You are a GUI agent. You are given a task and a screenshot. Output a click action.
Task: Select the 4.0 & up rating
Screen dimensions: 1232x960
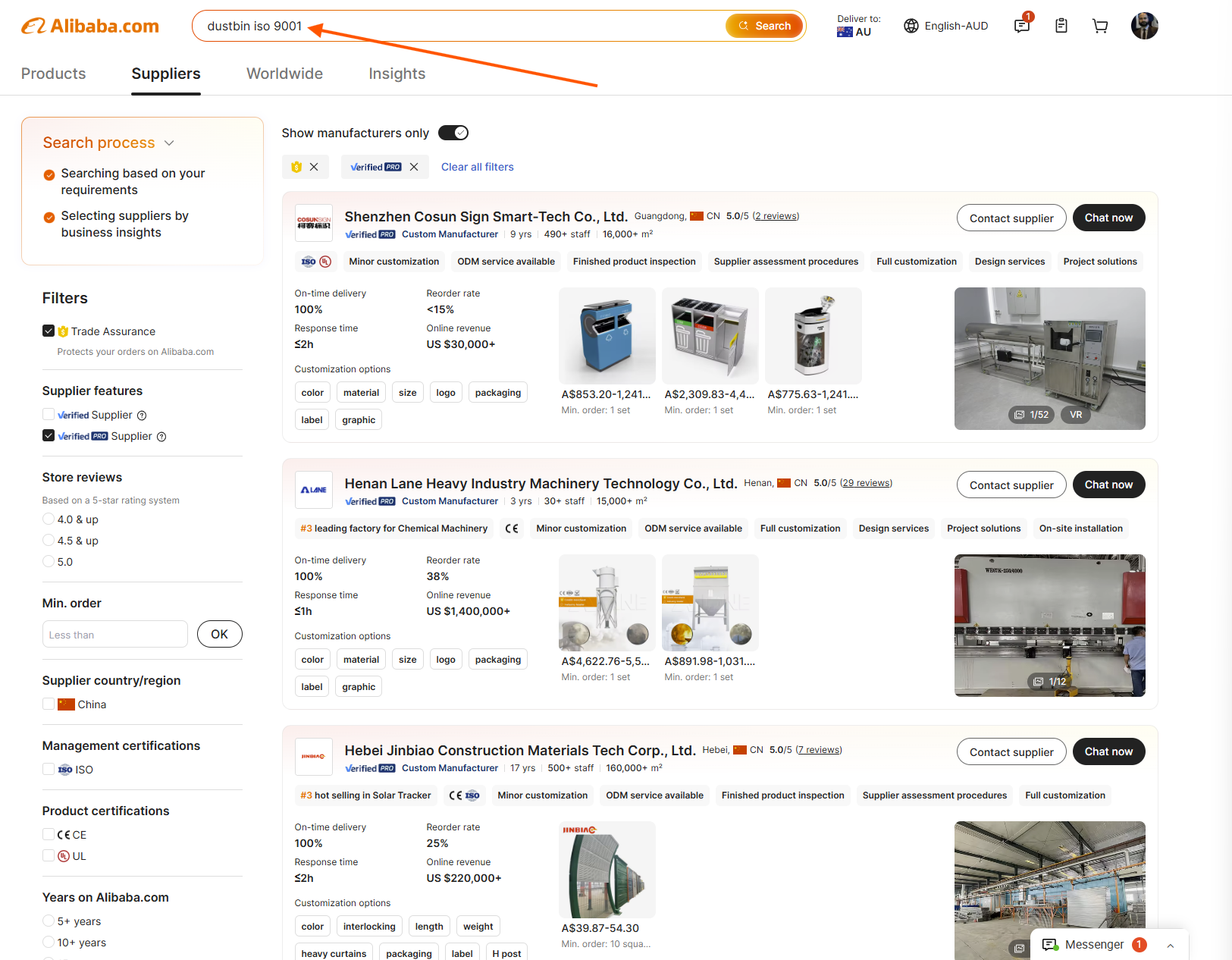point(49,519)
